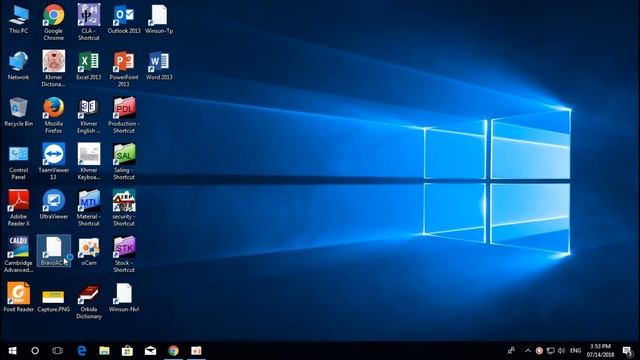Screen dimensions: 640x360
Task: Select Khmer Dictionary desktop shortcut
Action: (x=53, y=69)
